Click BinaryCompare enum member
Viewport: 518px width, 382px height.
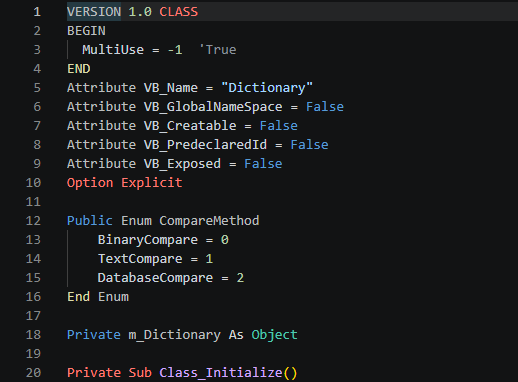(x=148, y=240)
